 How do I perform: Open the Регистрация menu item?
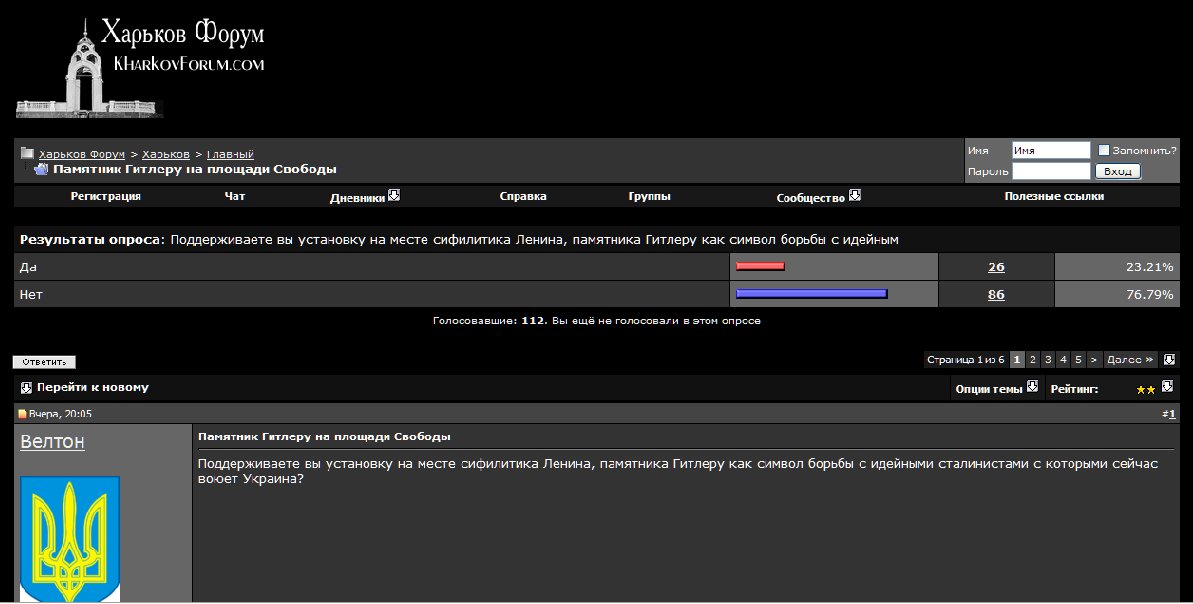coord(105,197)
